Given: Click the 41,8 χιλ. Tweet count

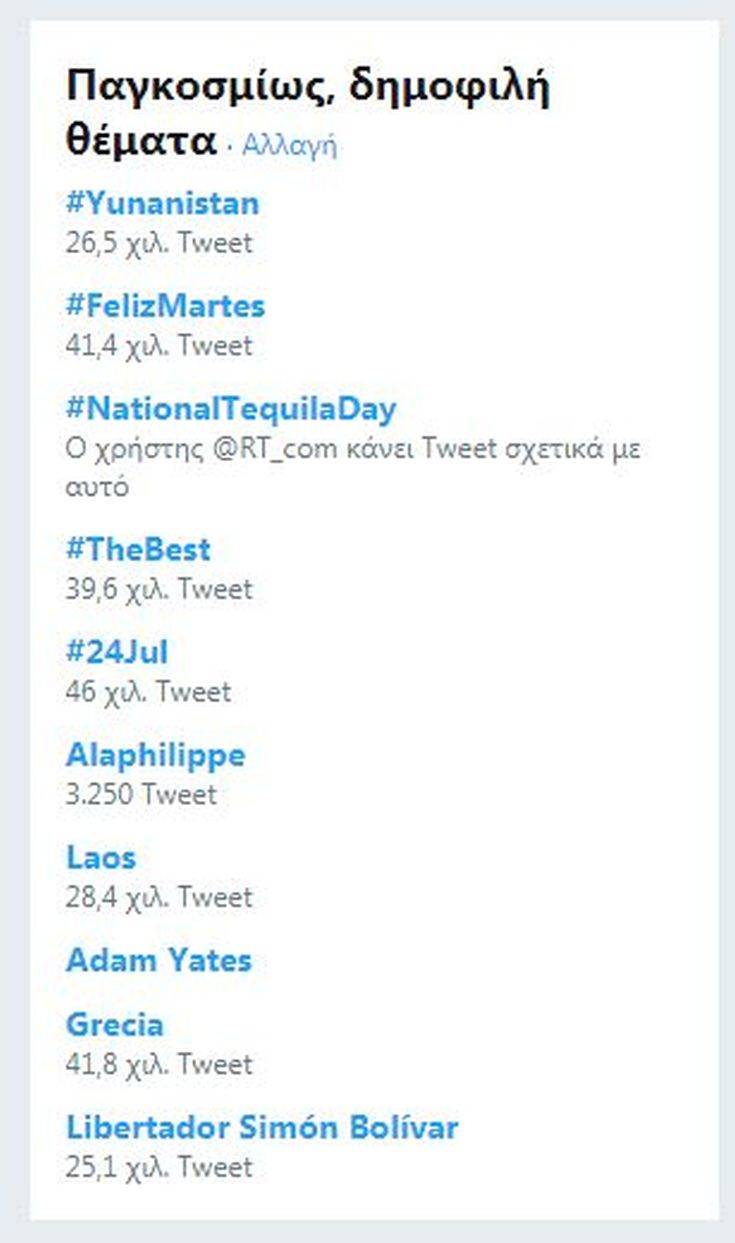Looking at the screenshot, I should pyautogui.click(x=159, y=1064).
